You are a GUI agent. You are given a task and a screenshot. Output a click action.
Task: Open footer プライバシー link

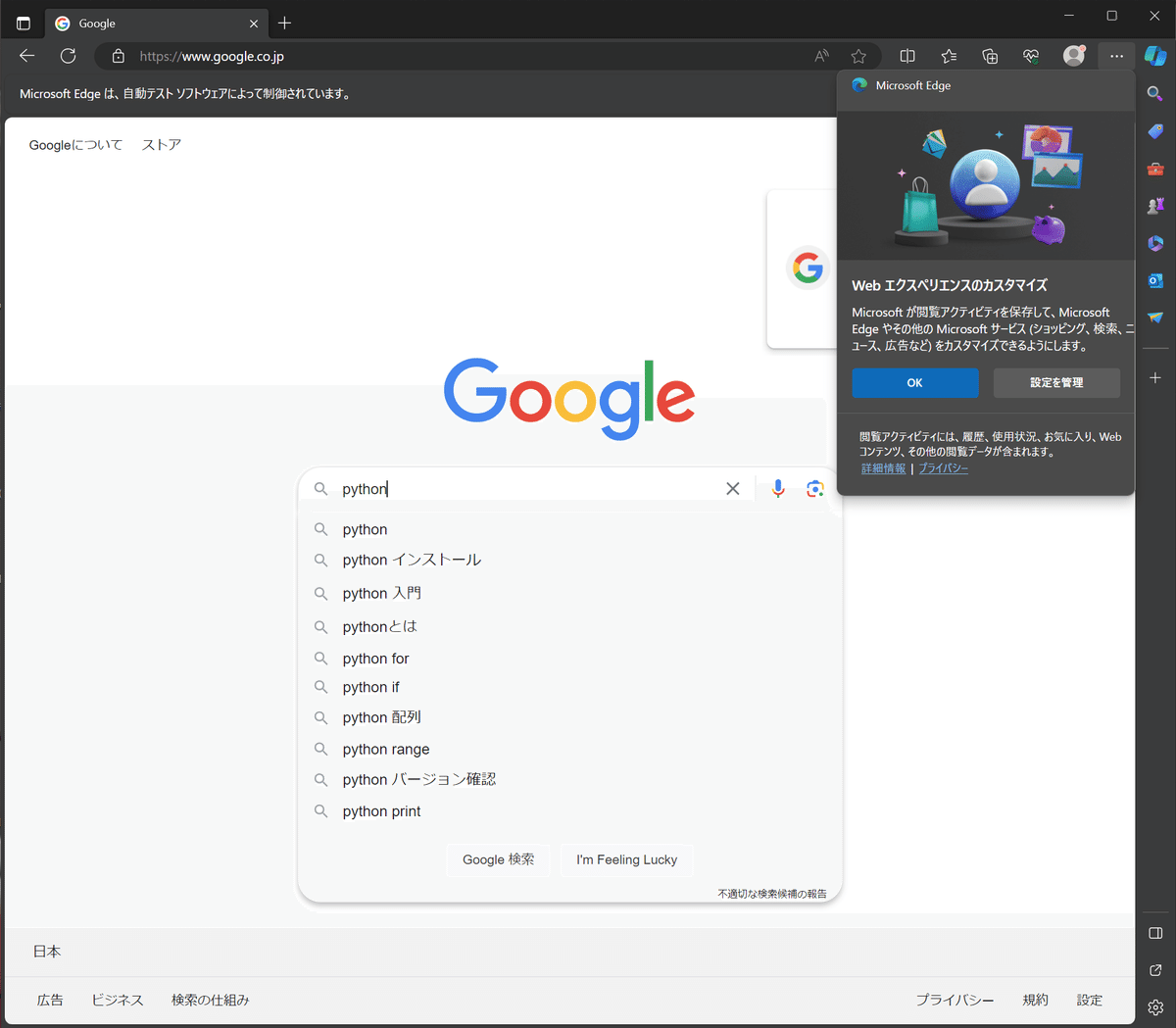click(x=955, y=1000)
